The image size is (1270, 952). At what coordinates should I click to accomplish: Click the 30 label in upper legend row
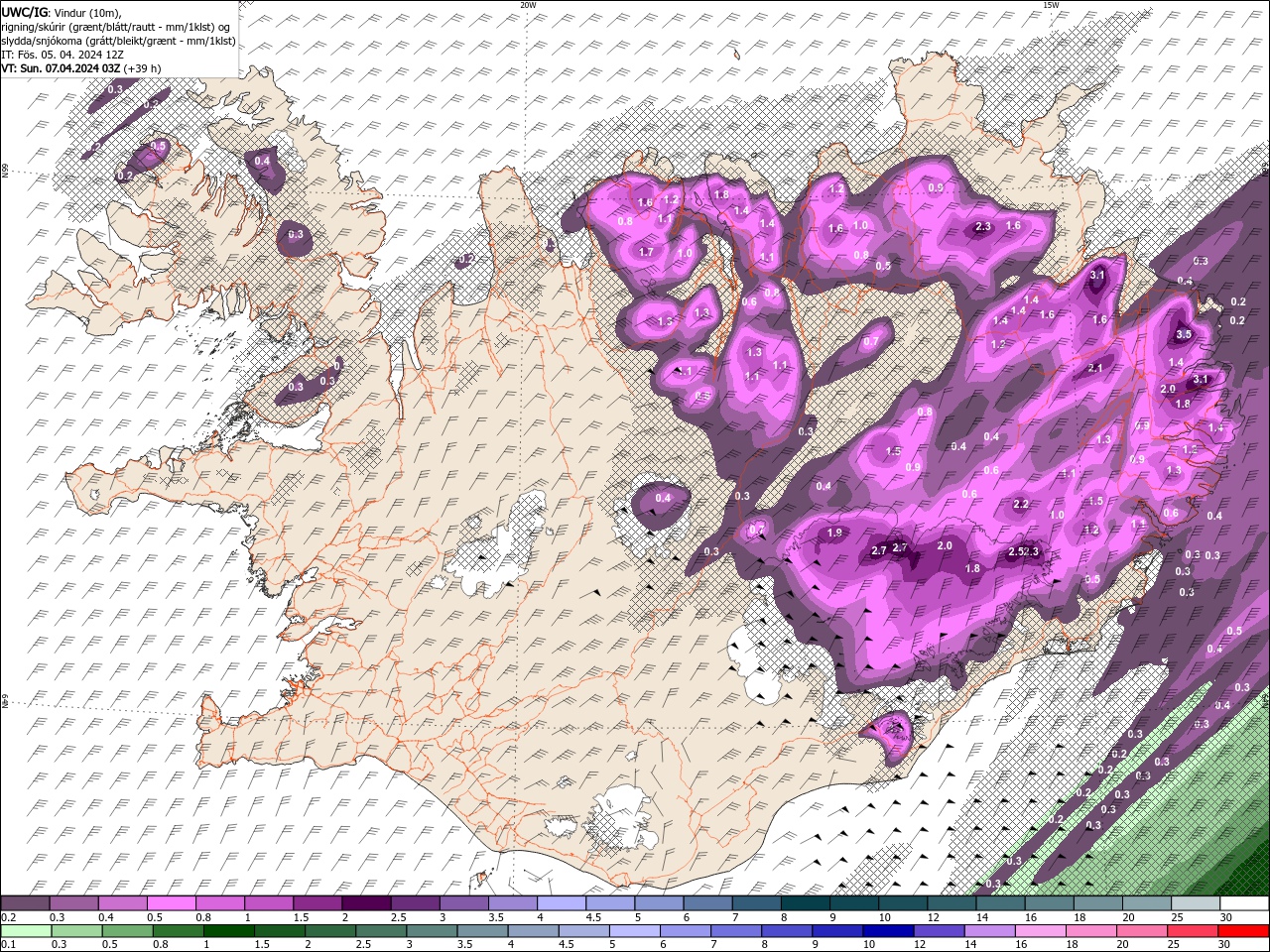click(x=1226, y=917)
